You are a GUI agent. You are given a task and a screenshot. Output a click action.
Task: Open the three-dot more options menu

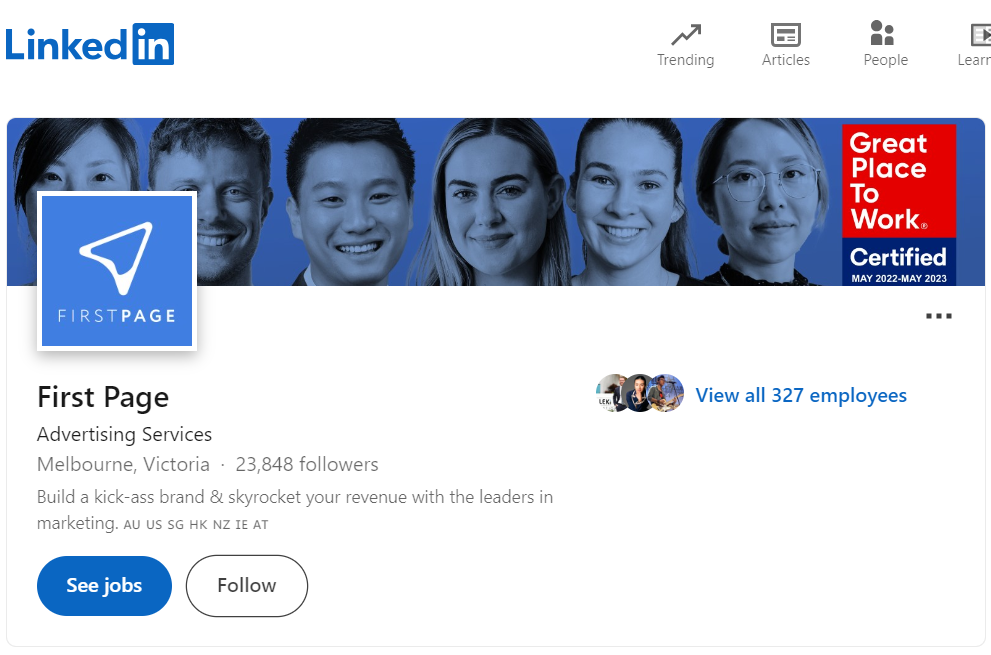939,316
